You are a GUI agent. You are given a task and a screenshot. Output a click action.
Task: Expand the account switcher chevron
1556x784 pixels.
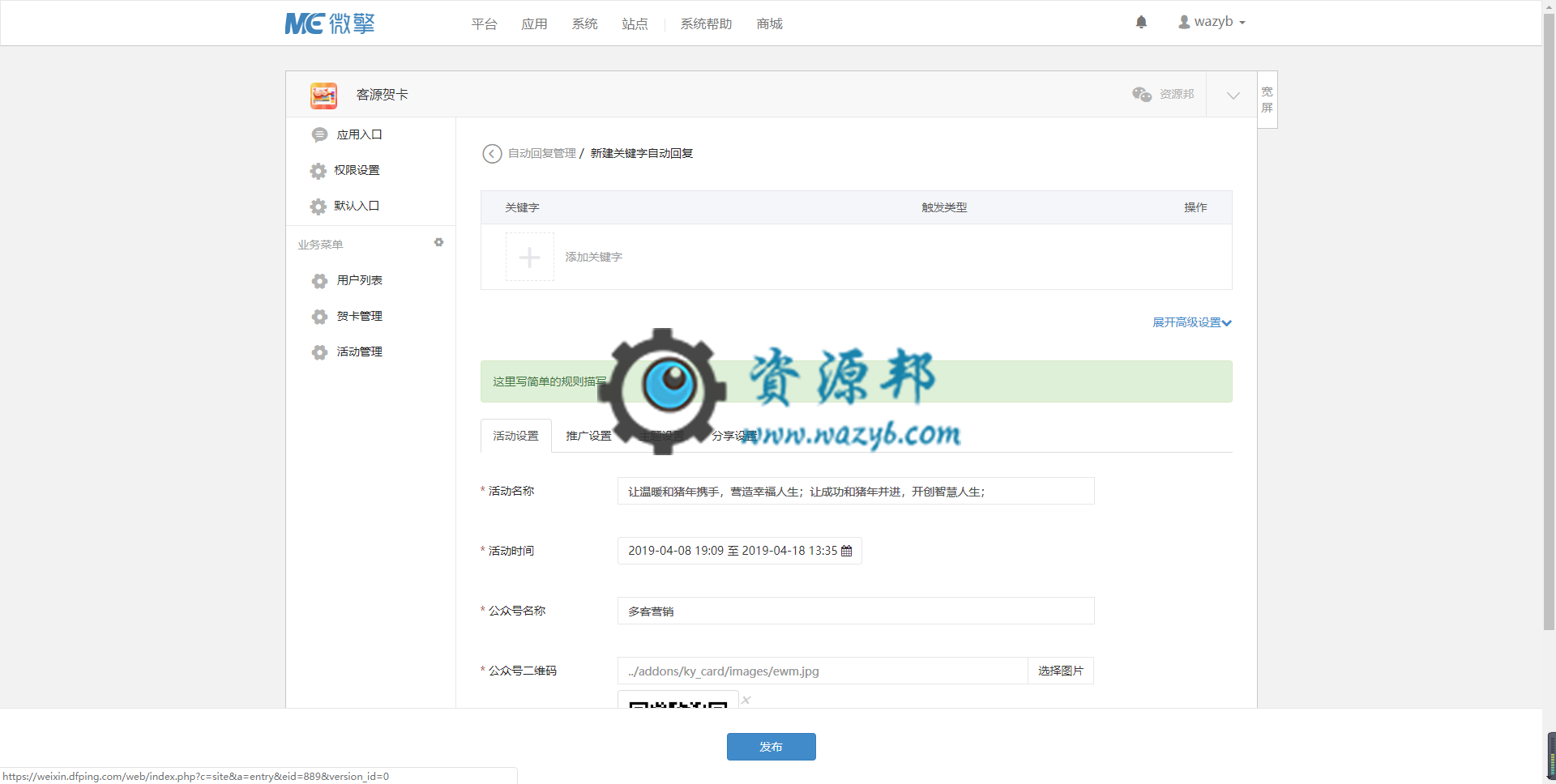coord(1233,95)
